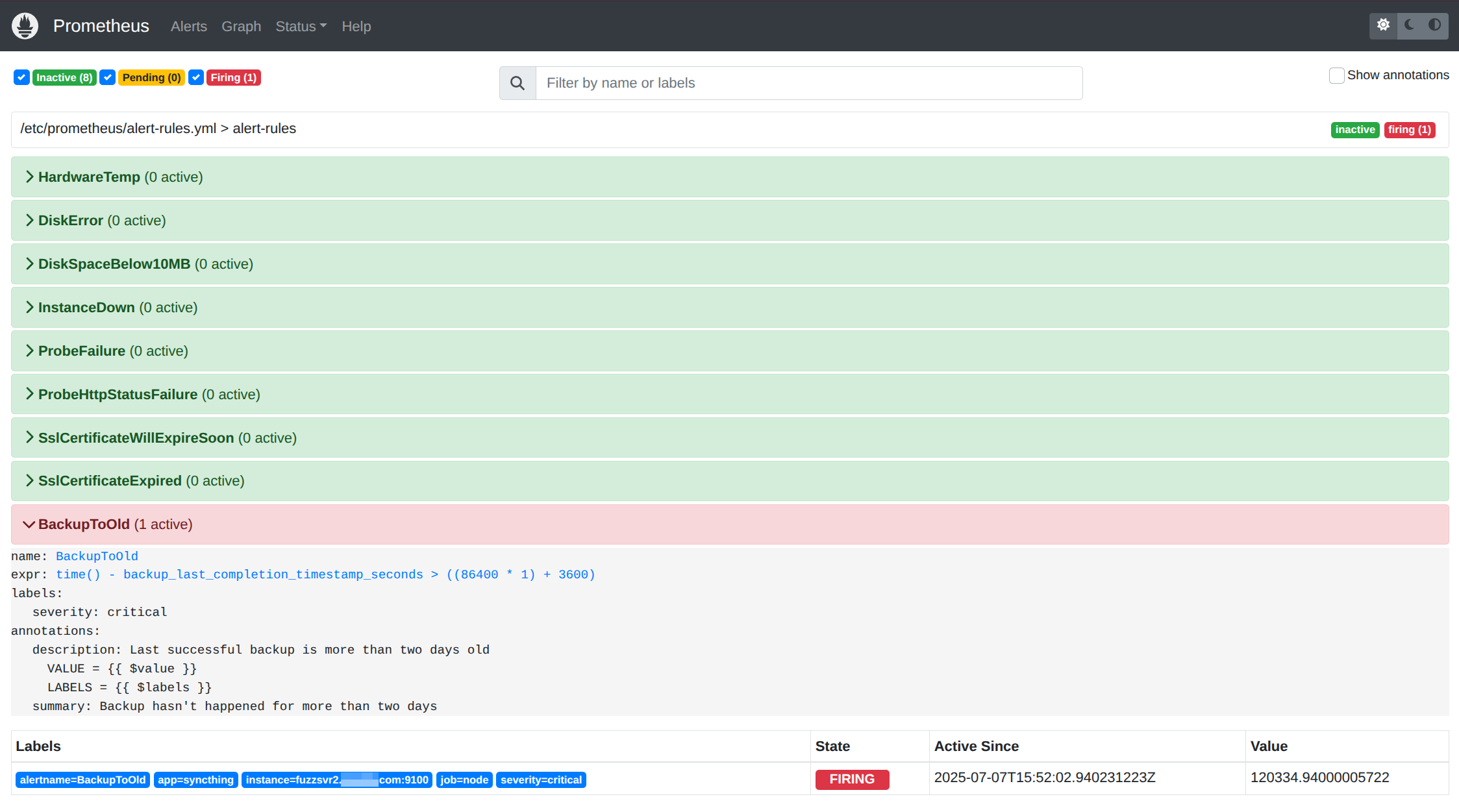Click the alert-rules.yml group path text

click(158, 129)
